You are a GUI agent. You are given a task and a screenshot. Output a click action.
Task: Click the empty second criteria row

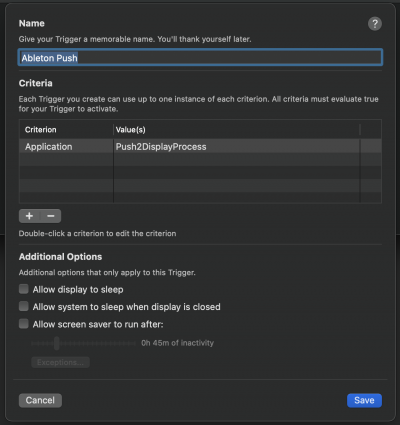200,160
